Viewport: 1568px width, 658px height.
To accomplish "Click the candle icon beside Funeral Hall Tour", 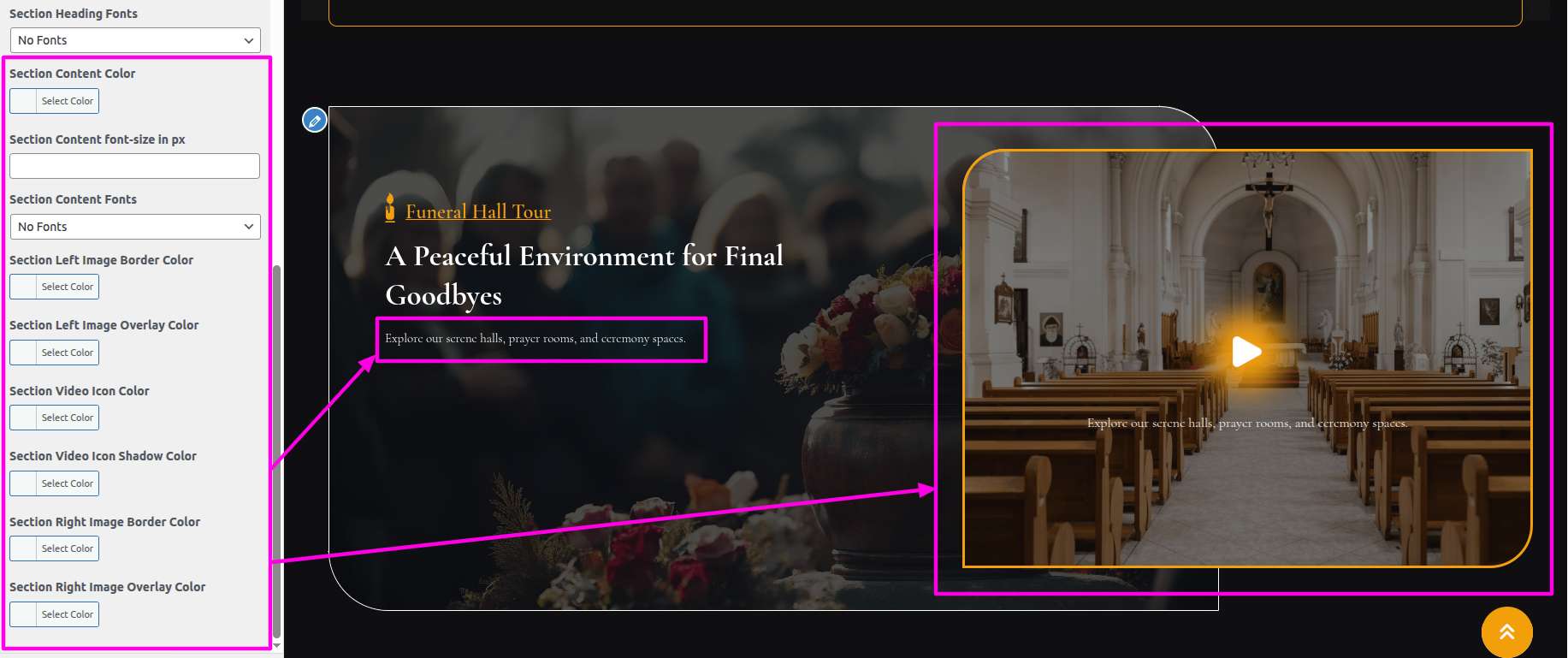I will tap(390, 208).
